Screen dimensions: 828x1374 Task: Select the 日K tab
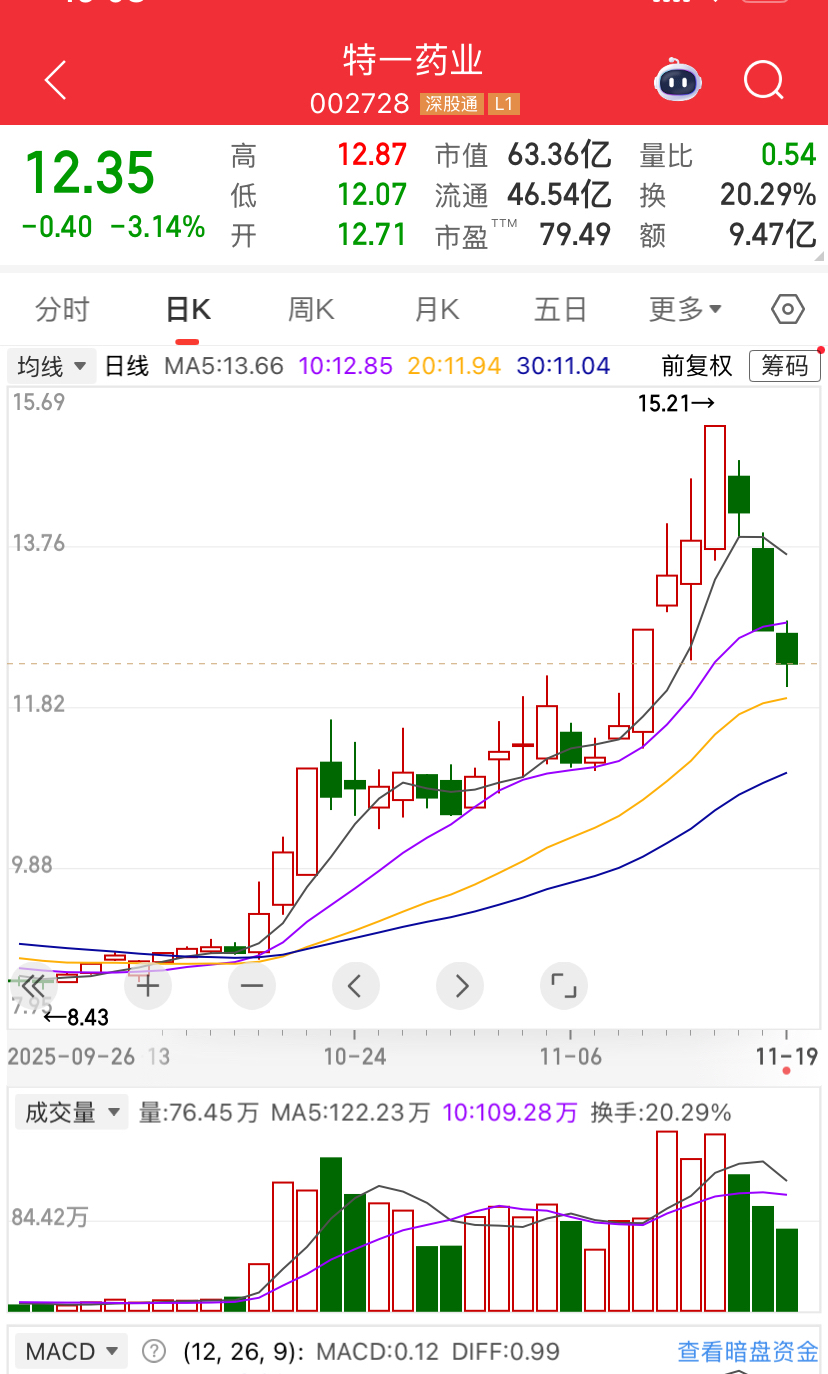(x=188, y=310)
